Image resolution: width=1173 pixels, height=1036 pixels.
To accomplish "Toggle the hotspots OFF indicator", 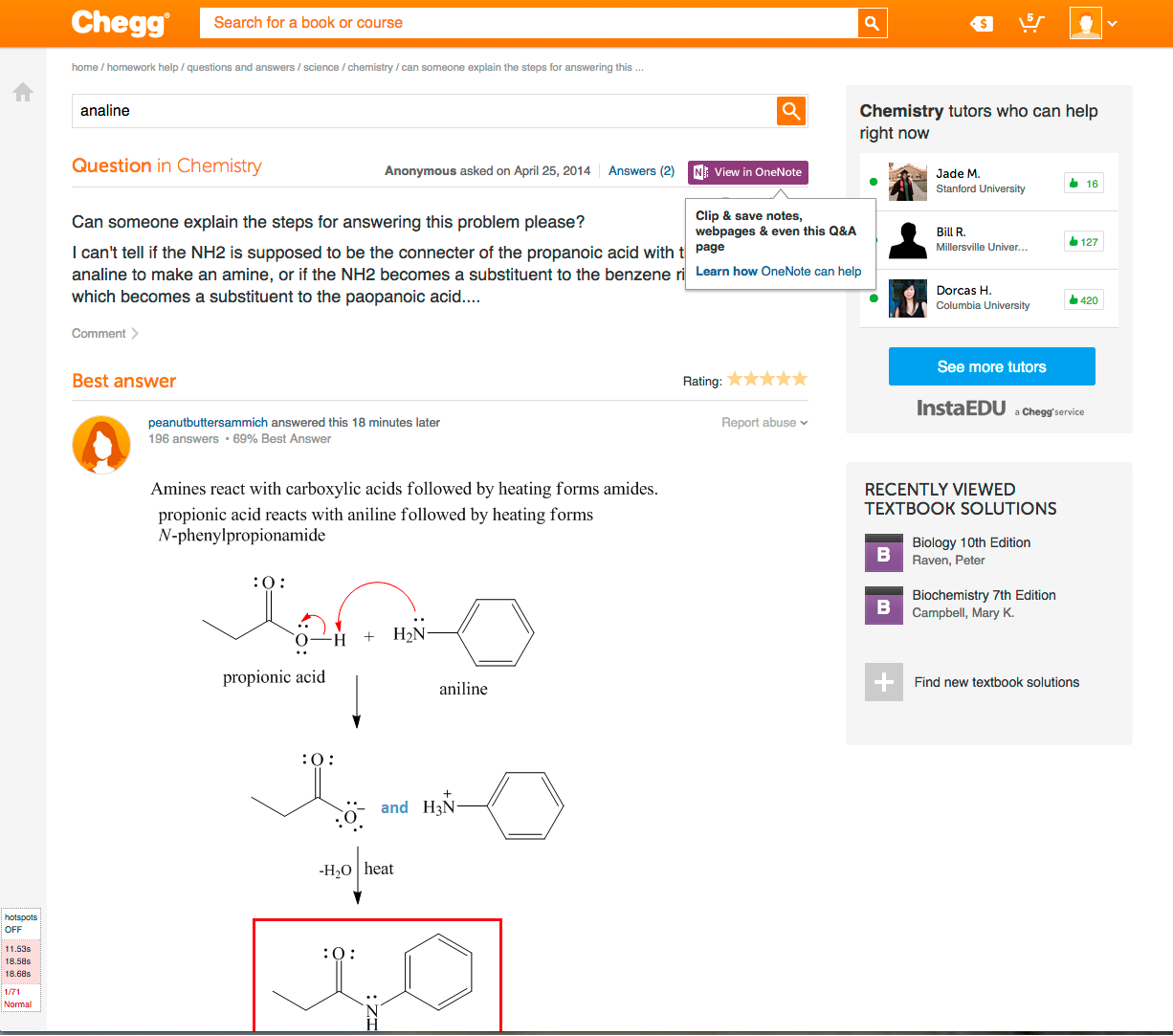I will click(20, 923).
